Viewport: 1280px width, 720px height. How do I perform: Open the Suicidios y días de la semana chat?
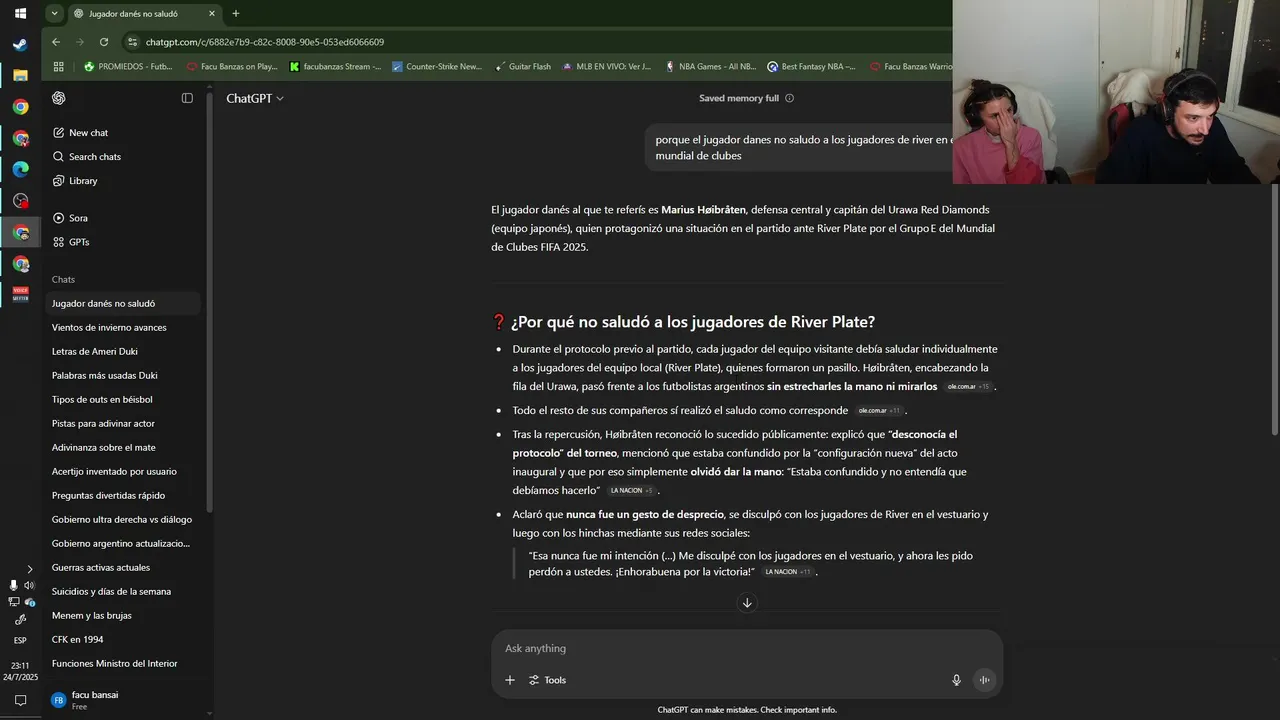[124, 591]
